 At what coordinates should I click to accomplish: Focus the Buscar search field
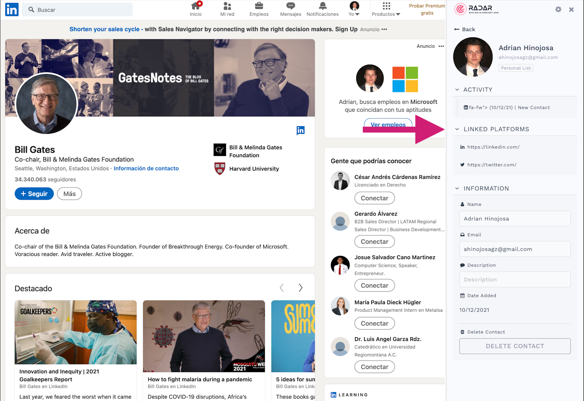coord(77,10)
